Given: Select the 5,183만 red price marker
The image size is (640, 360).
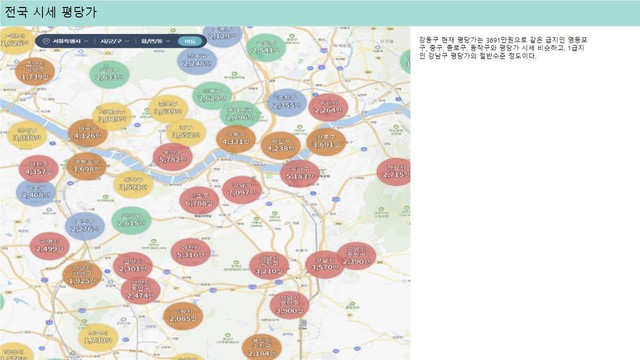Looking at the screenshot, I should click(x=300, y=174).
